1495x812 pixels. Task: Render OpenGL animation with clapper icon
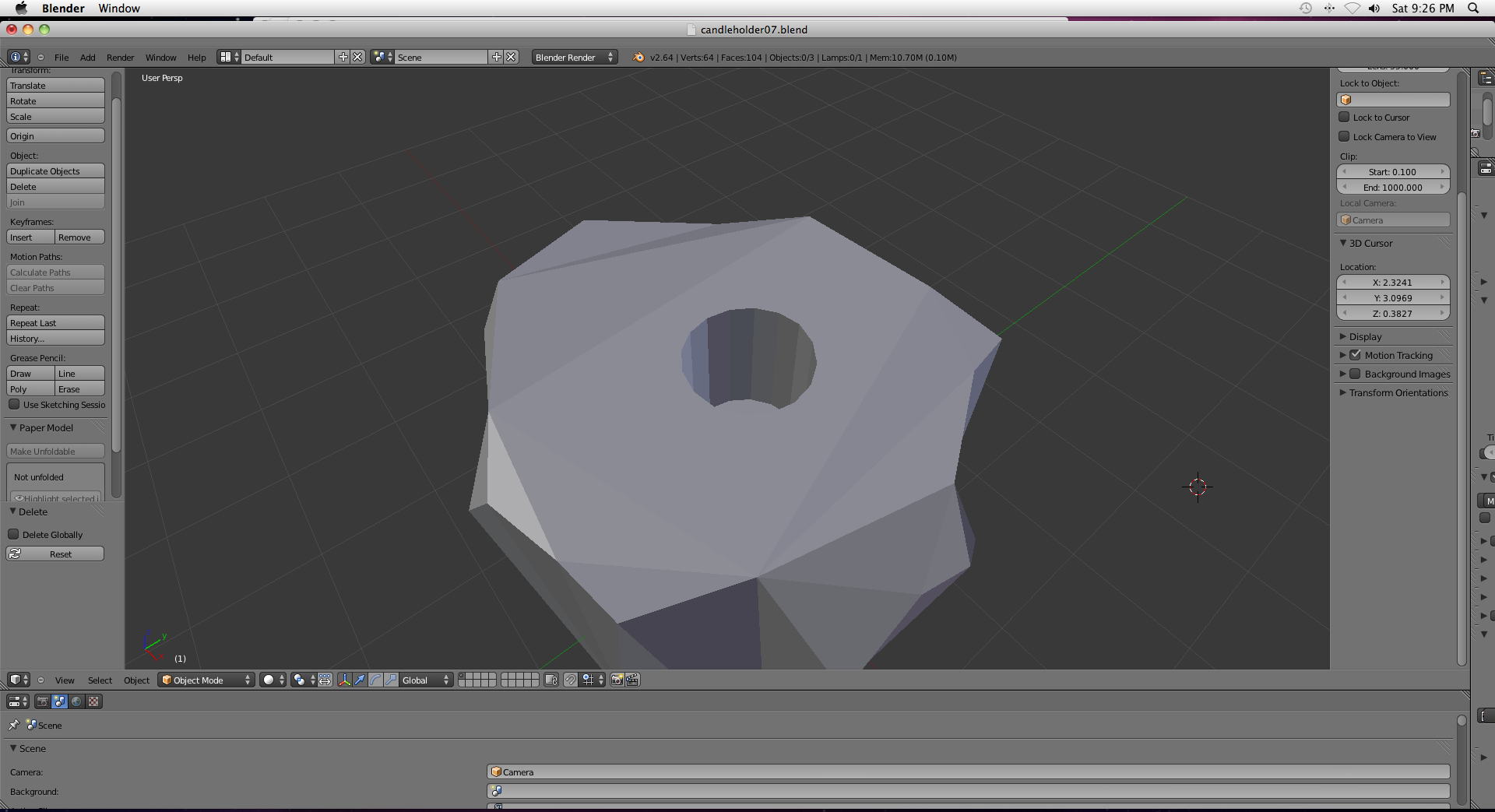[x=632, y=680]
